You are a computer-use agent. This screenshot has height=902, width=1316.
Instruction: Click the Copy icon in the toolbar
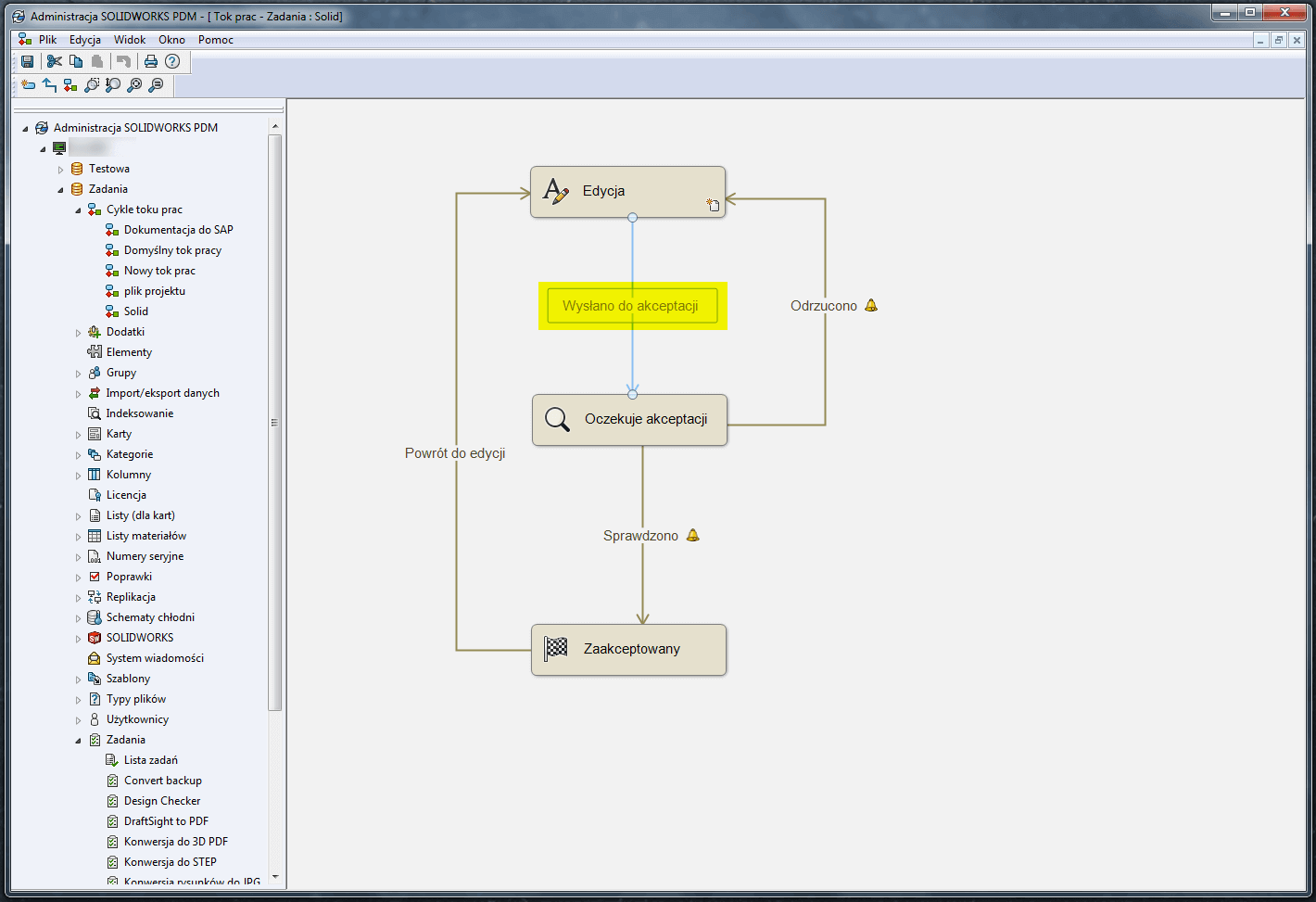point(75,61)
